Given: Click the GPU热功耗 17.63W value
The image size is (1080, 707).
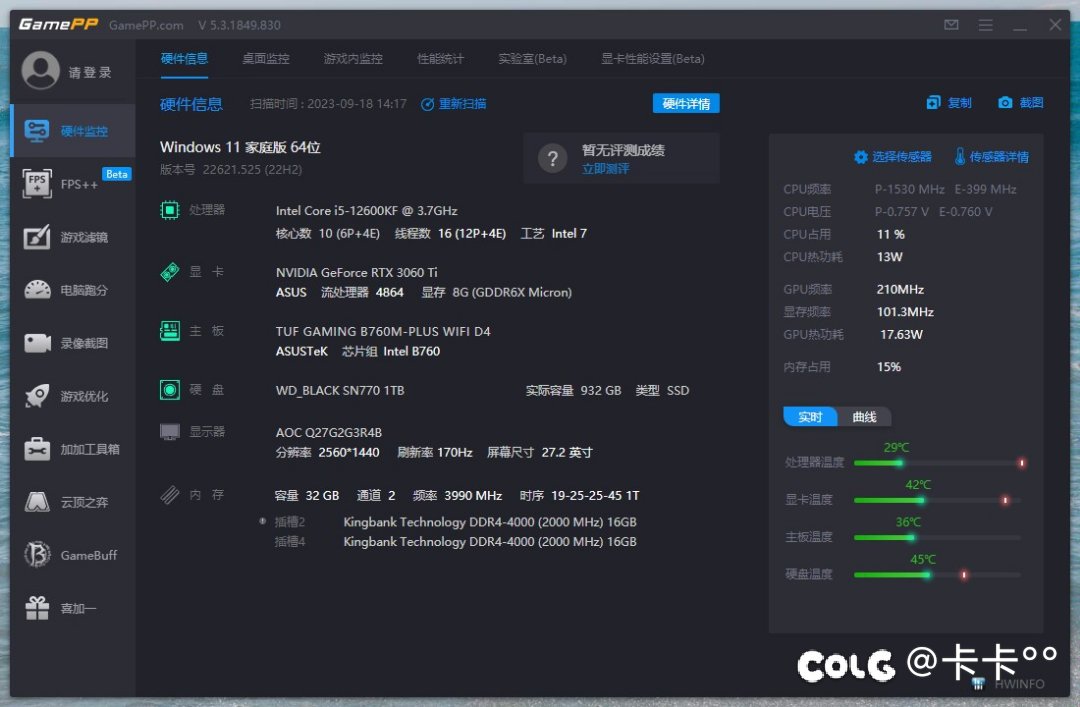Looking at the screenshot, I should pyautogui.click(x=902, y=334).
